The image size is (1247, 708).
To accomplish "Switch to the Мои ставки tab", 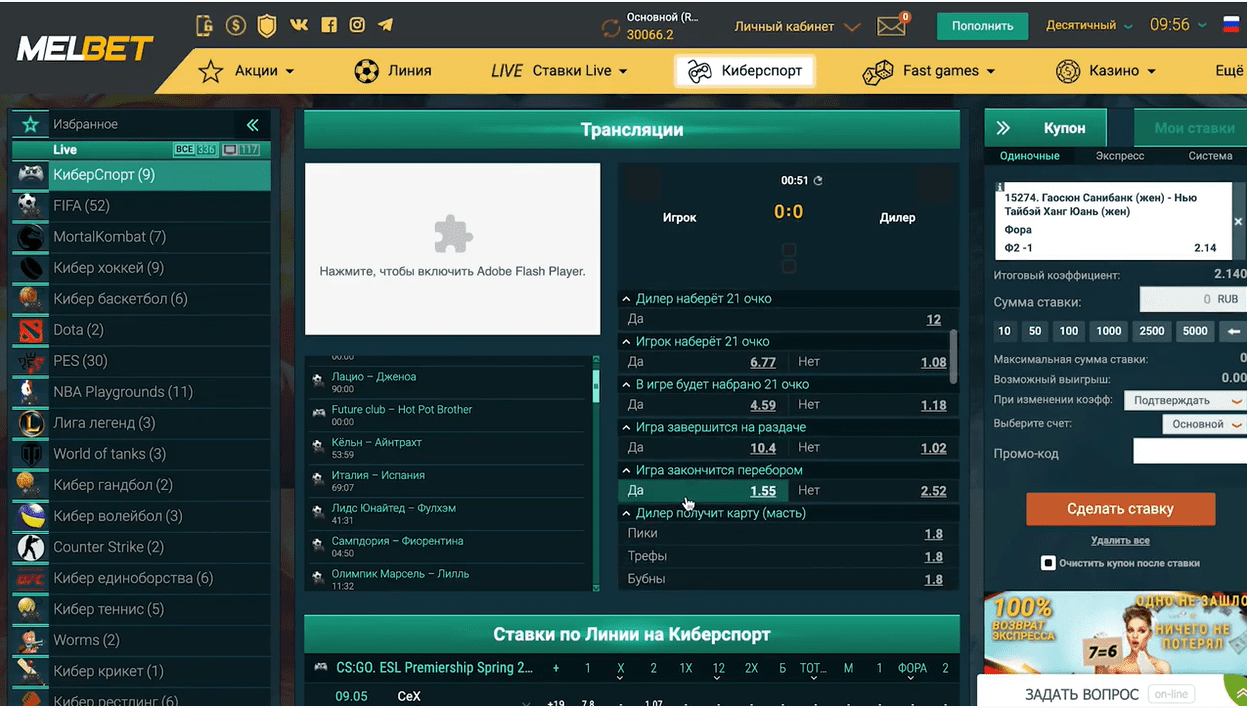I will tap(1191, 128).
